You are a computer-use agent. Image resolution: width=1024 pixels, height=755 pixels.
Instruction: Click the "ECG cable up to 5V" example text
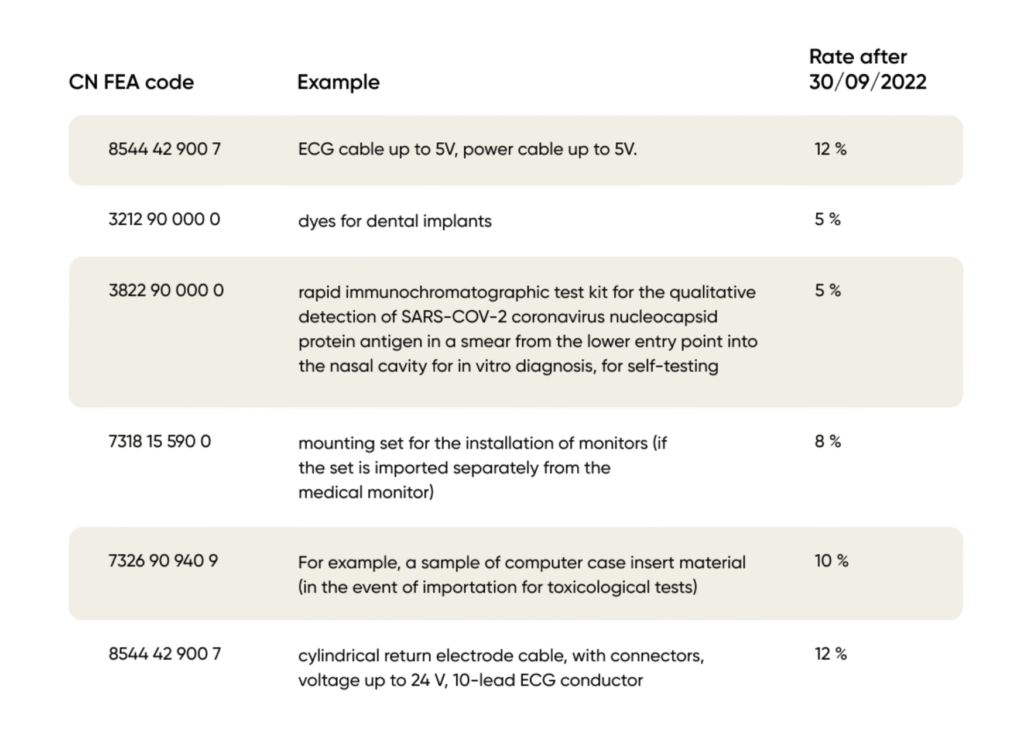pyautogui.click(x=467, y=149)
